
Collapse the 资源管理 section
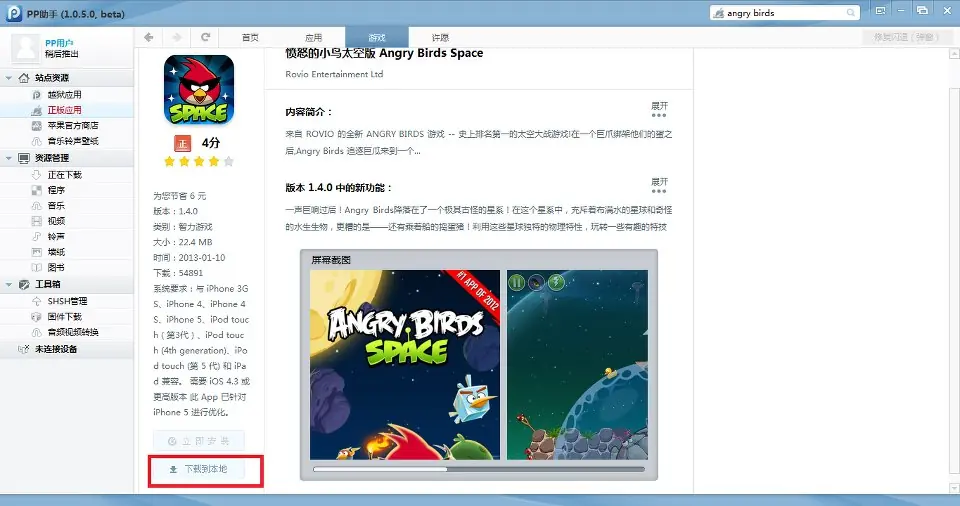[x=9, y=158]
